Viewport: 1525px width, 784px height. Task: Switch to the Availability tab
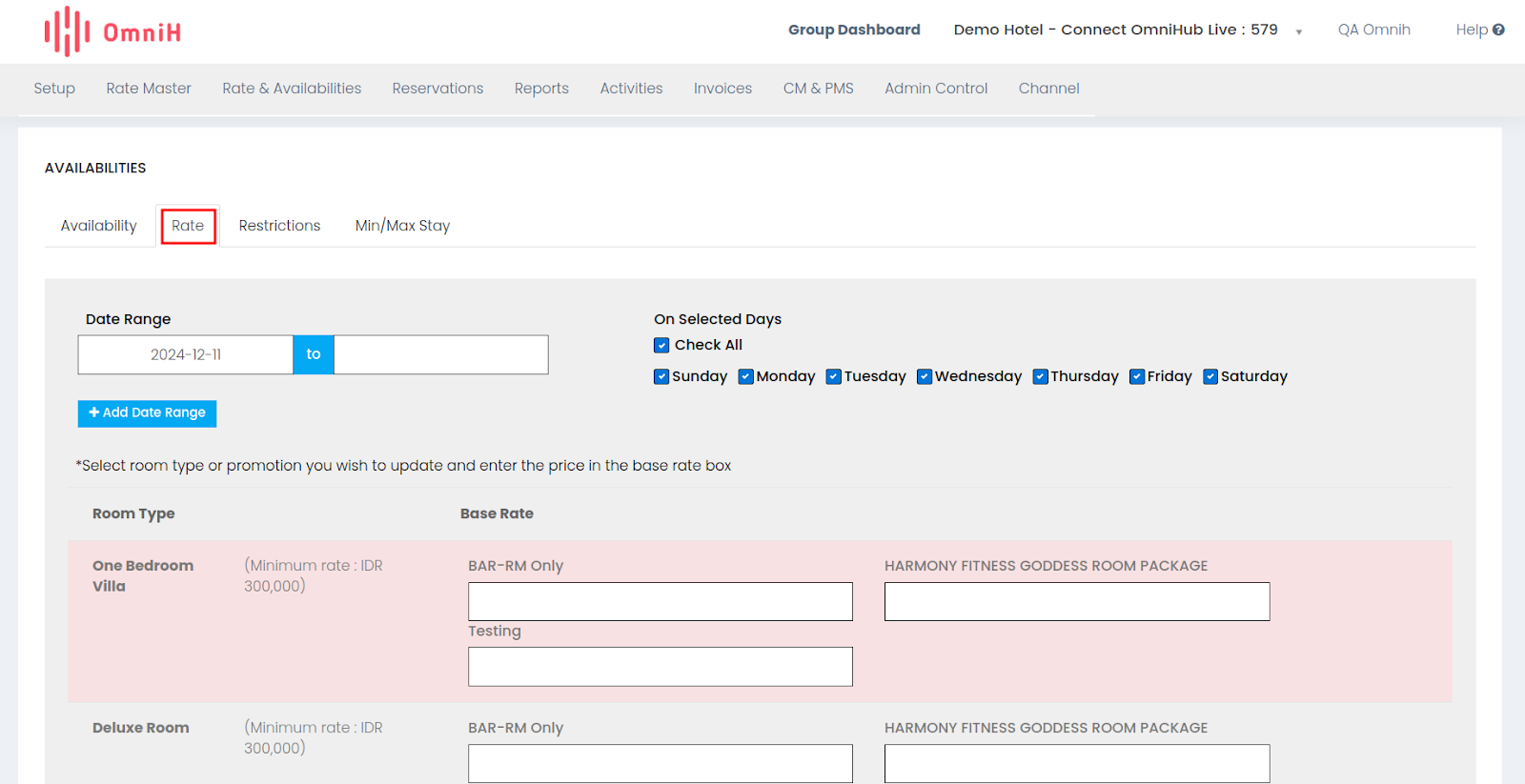(x=98, y=226)
